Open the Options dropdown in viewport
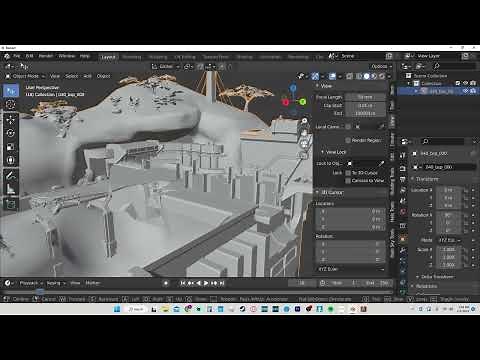480x360 pixels. (x=382, y=66)
